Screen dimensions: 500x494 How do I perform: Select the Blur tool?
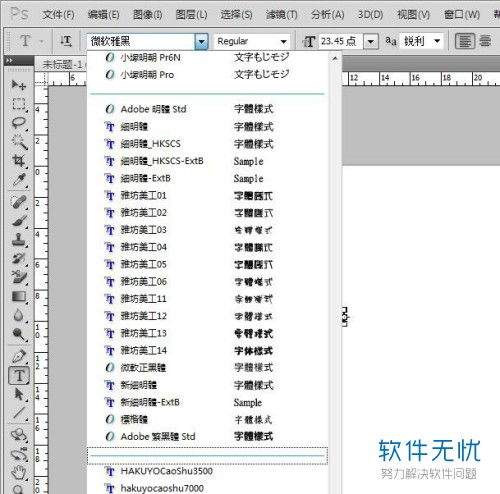tap(19, 315)
